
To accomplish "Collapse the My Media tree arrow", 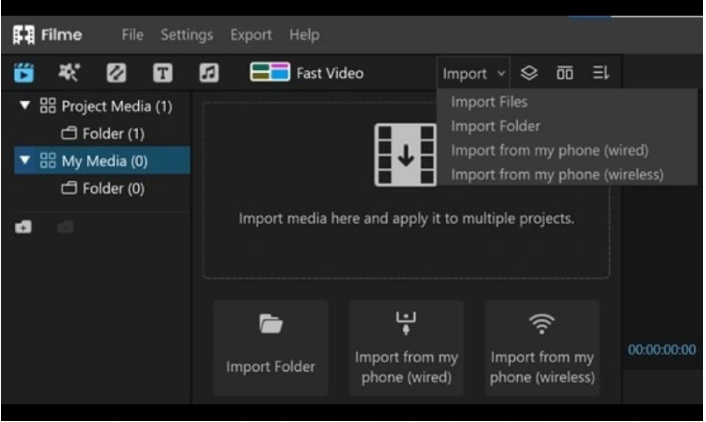I will click(25, 160).
